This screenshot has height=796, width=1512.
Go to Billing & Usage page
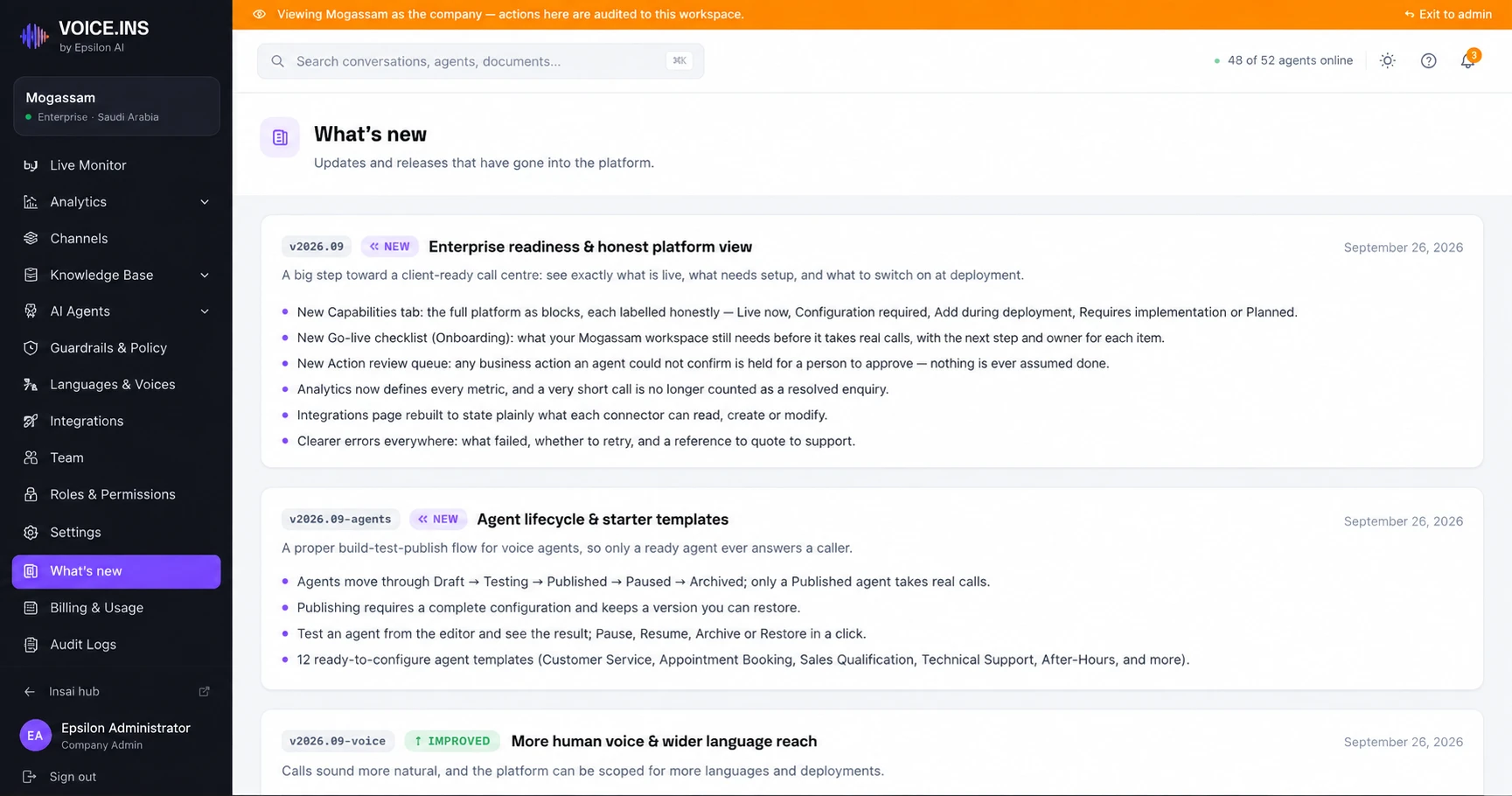tap(116, 608)
